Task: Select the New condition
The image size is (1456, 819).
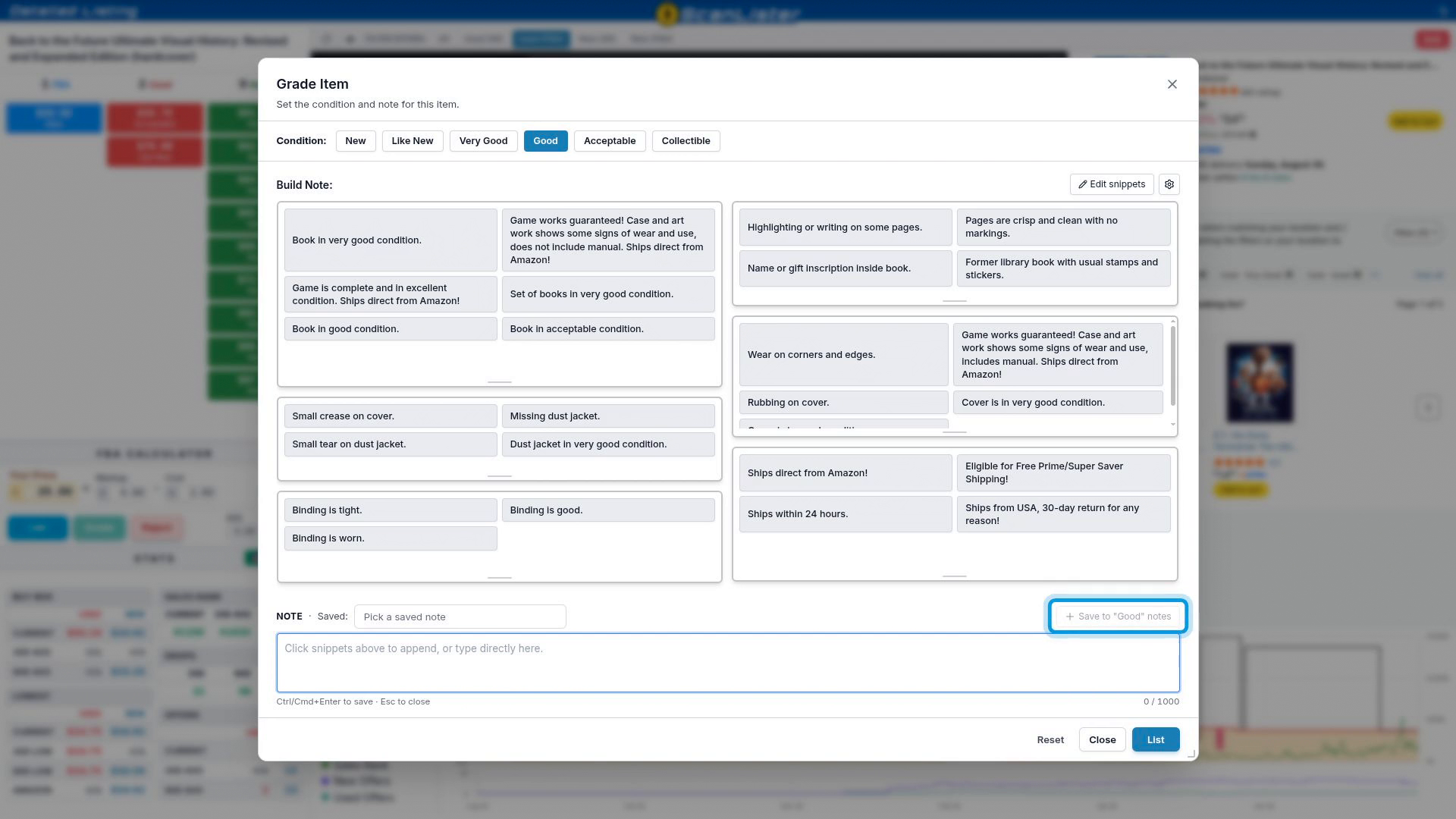Action: pos(356,141)
